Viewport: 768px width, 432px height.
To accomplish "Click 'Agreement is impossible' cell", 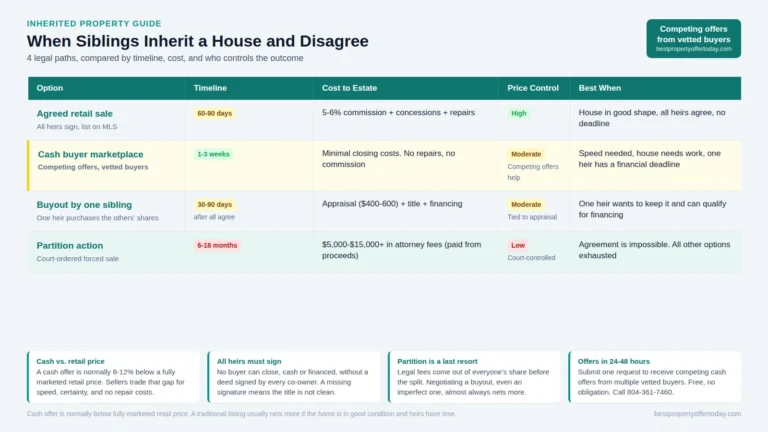I will (x=654, y=250).
